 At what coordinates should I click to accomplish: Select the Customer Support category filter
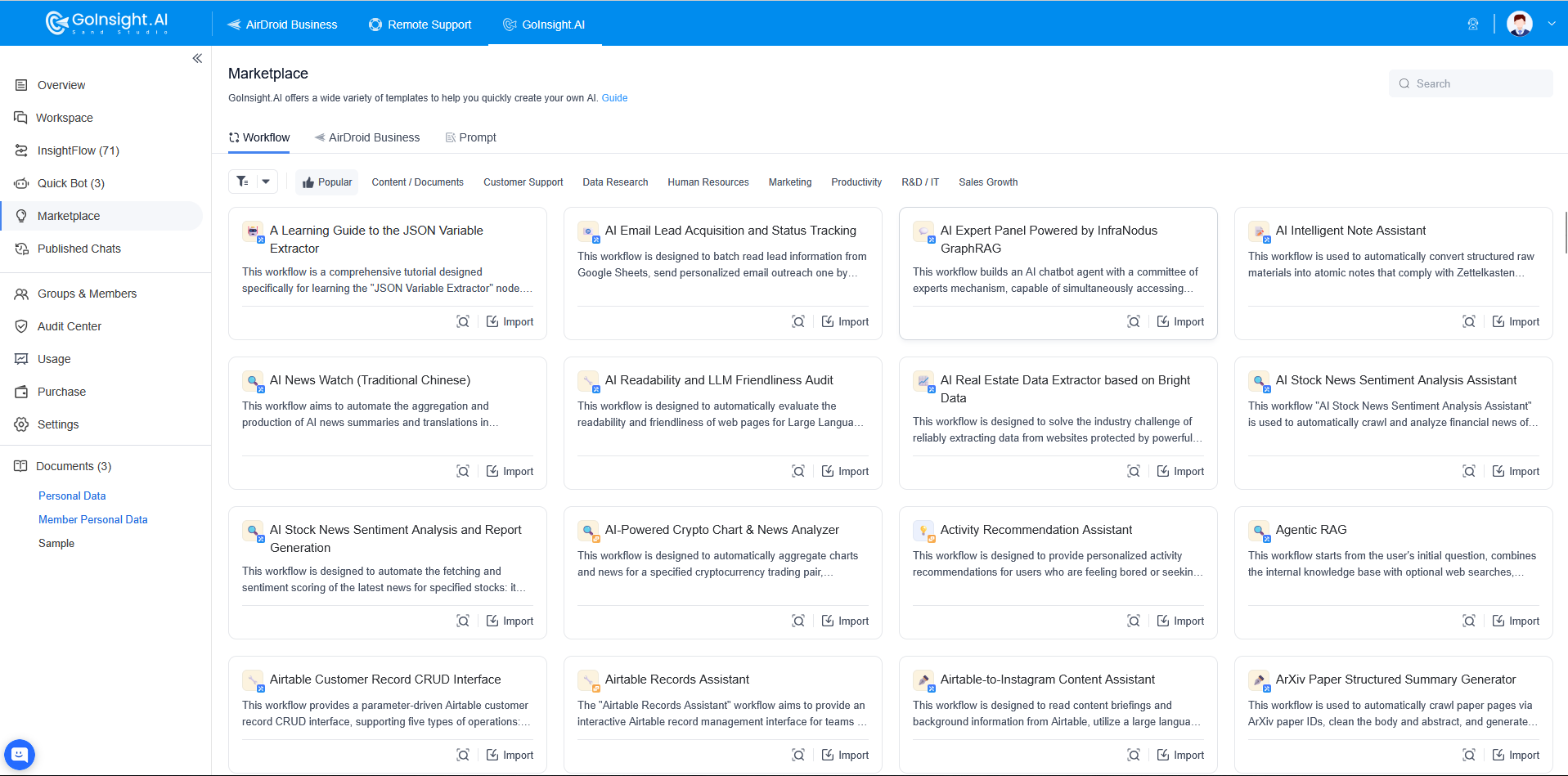pyautogui.click(x=523, y=182)
